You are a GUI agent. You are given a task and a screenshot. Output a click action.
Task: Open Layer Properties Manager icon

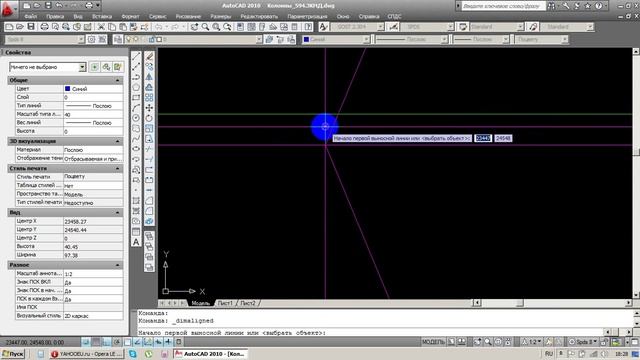tap(118, 40)
